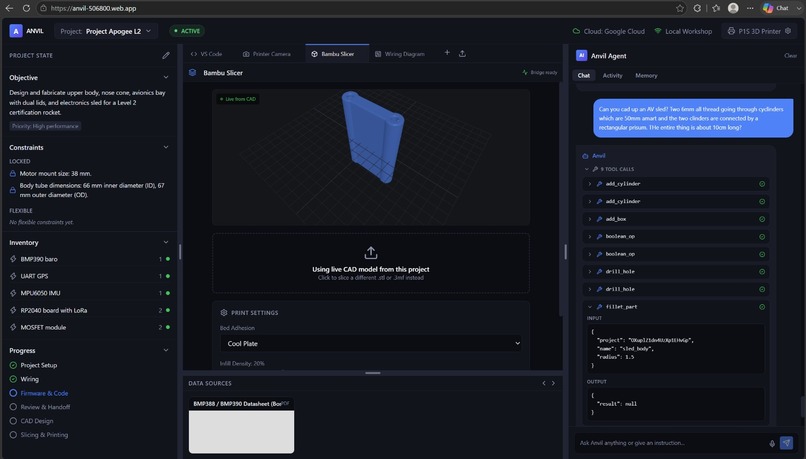This screenshot has height=459, width=806.
Task: Expand the add_box tool call
Action: coord(590,219)
